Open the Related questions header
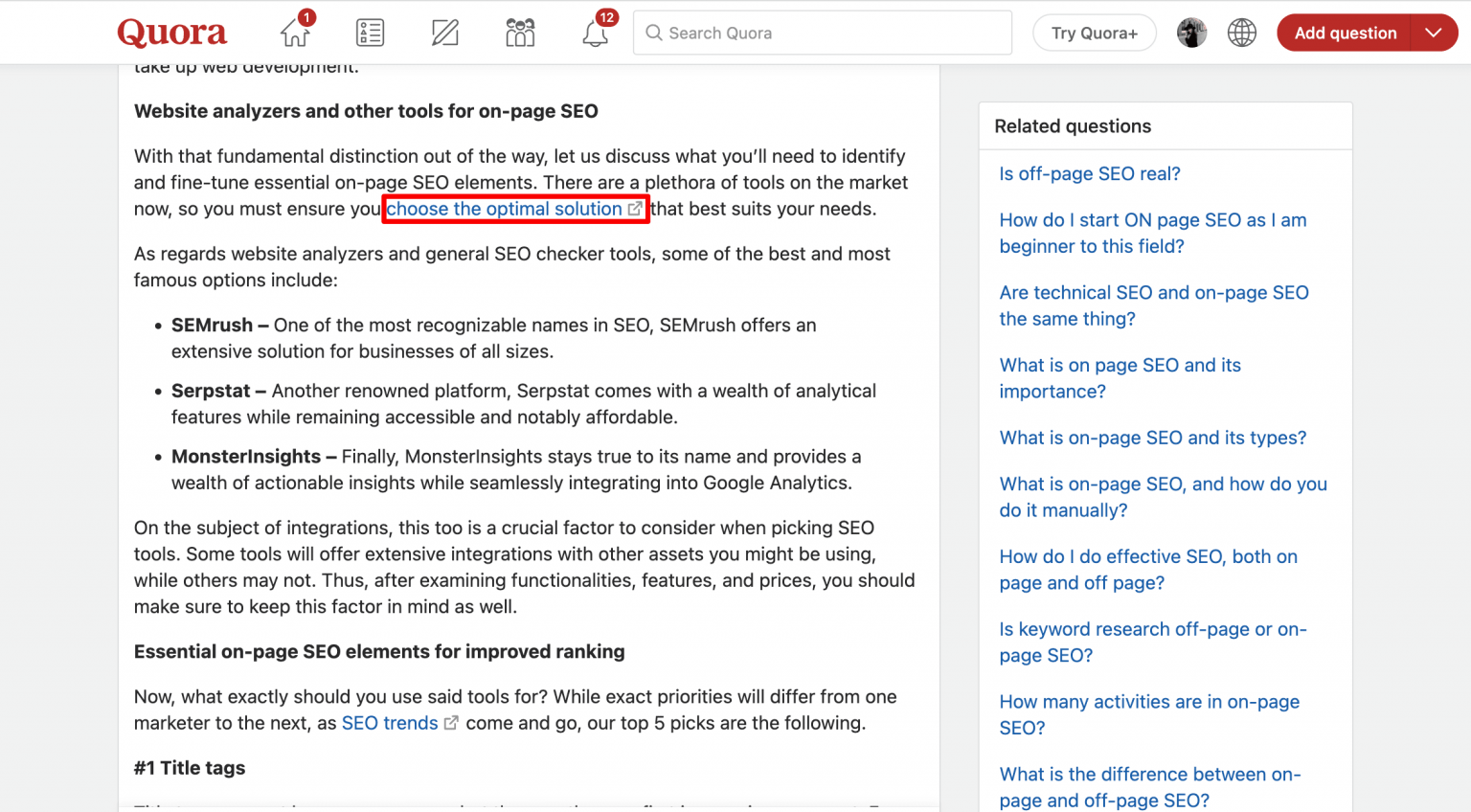This screenshot has height=812, width=1471. (1073, 125)
